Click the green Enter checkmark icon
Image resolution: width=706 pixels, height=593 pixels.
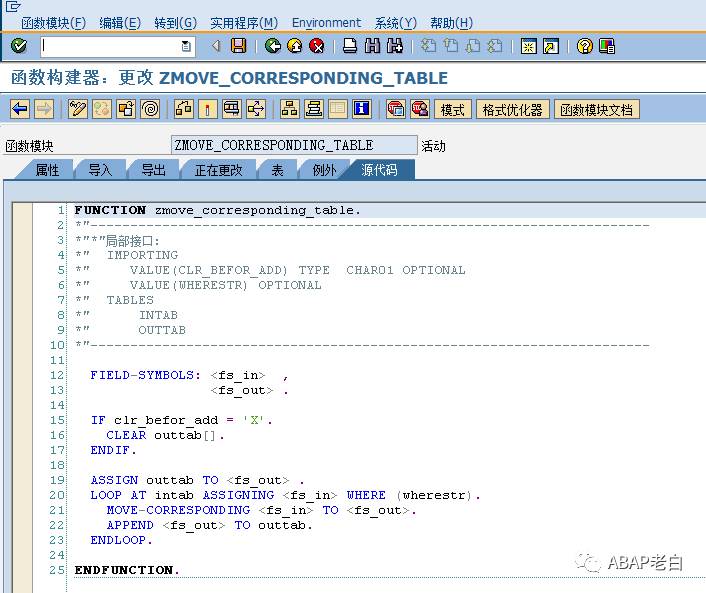18,45
